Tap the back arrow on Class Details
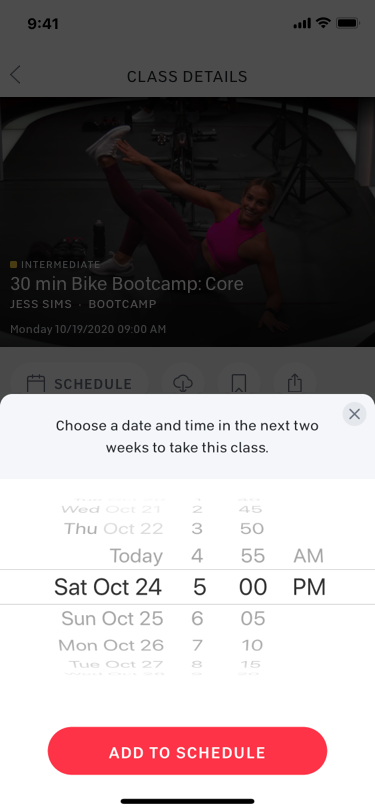 16,75
